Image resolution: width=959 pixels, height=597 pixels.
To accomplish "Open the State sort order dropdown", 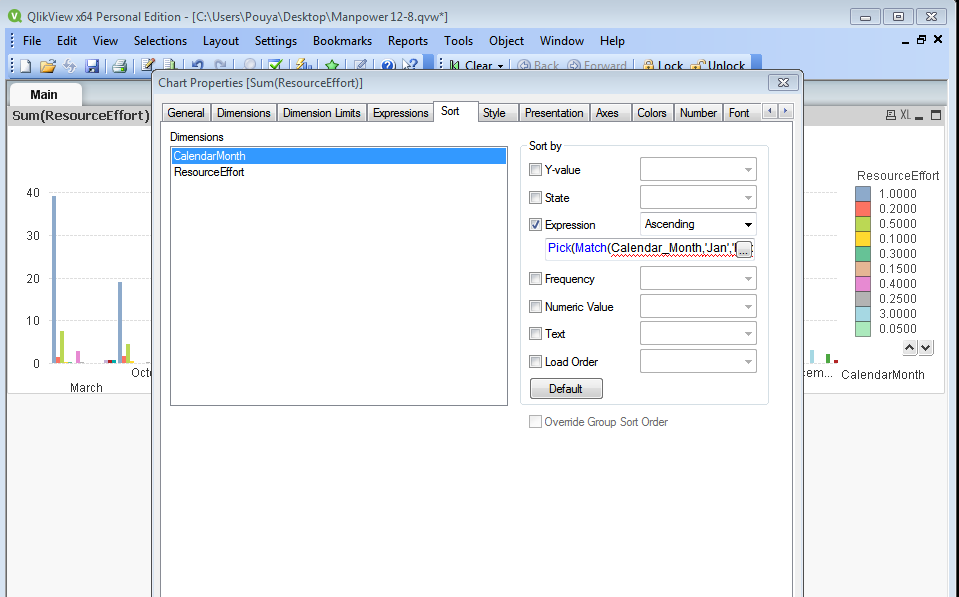I will coord(698,198).
